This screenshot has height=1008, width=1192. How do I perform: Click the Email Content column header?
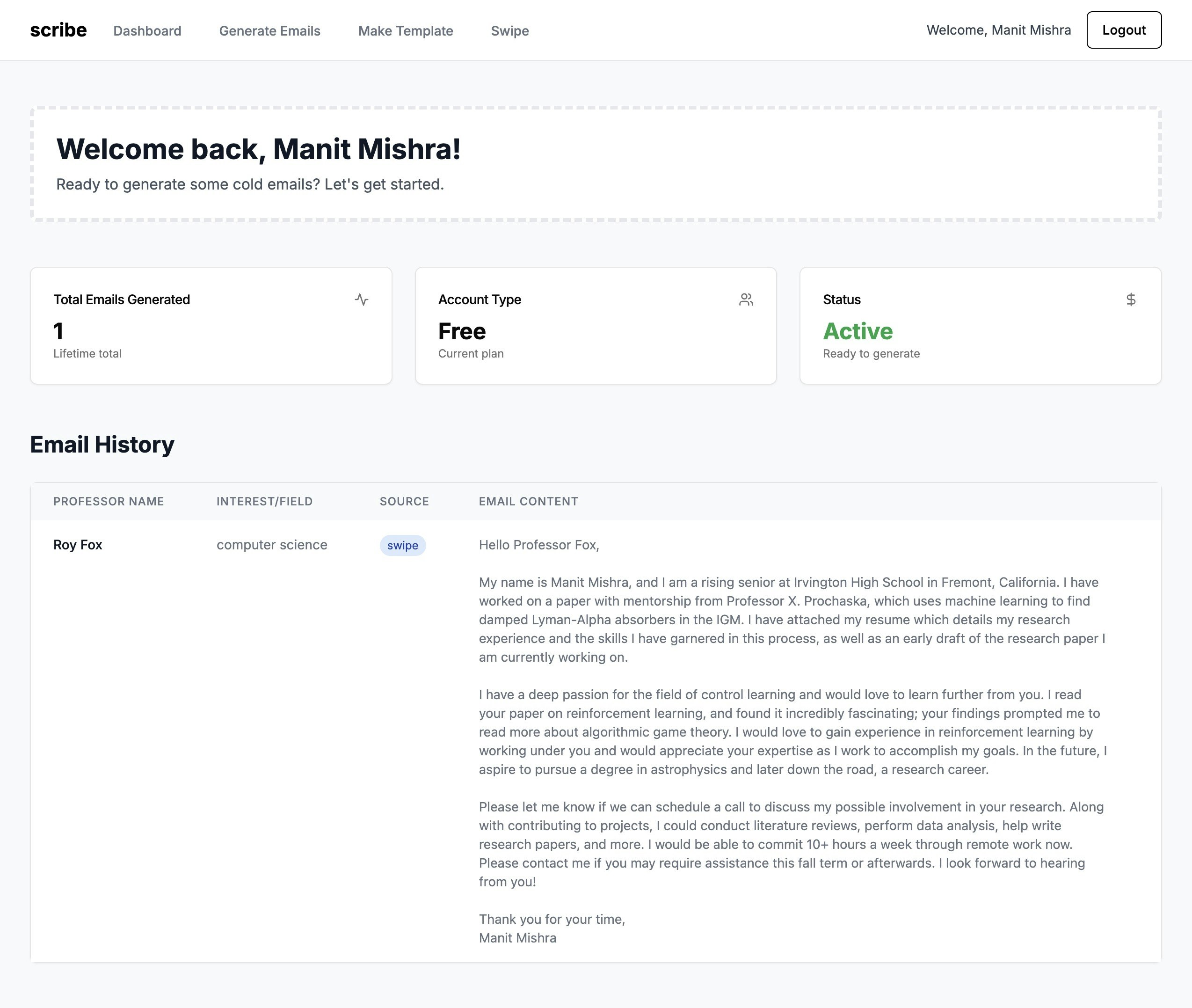click(528, 501)
